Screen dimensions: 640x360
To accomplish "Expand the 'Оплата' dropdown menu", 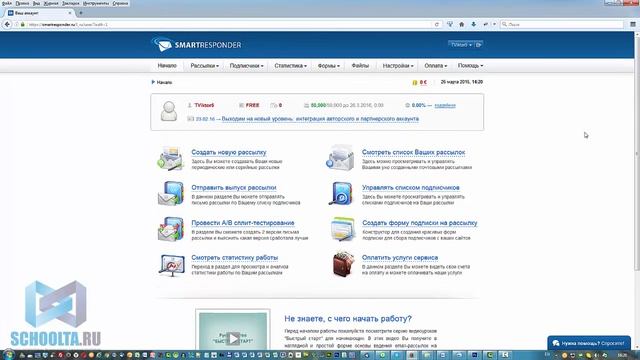I will [x=436, y=66].
